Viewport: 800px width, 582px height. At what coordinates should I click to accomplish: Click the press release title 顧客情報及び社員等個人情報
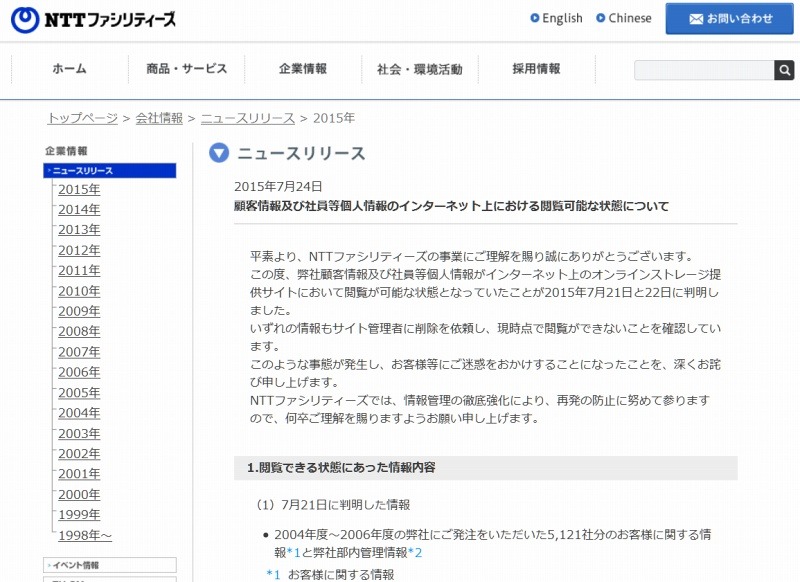pos(451,206)
